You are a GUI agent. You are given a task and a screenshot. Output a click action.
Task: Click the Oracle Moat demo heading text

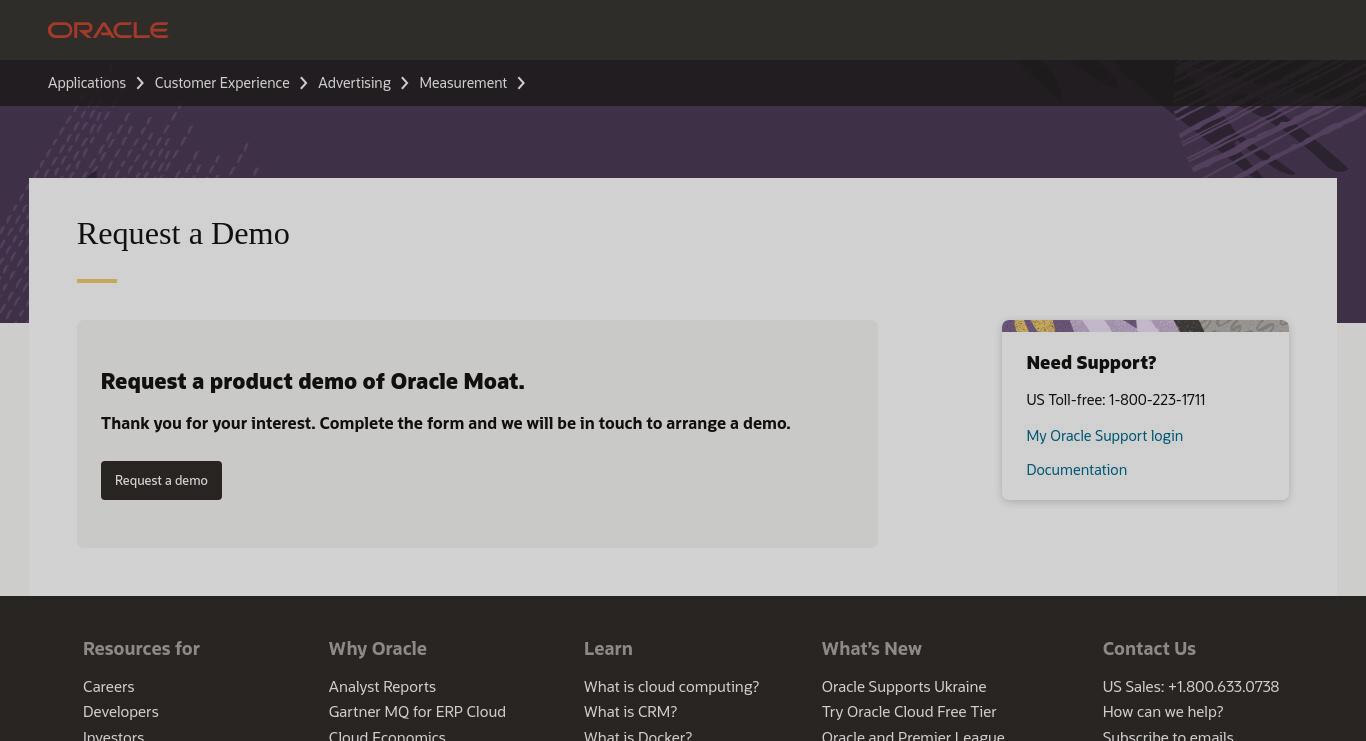312,381
